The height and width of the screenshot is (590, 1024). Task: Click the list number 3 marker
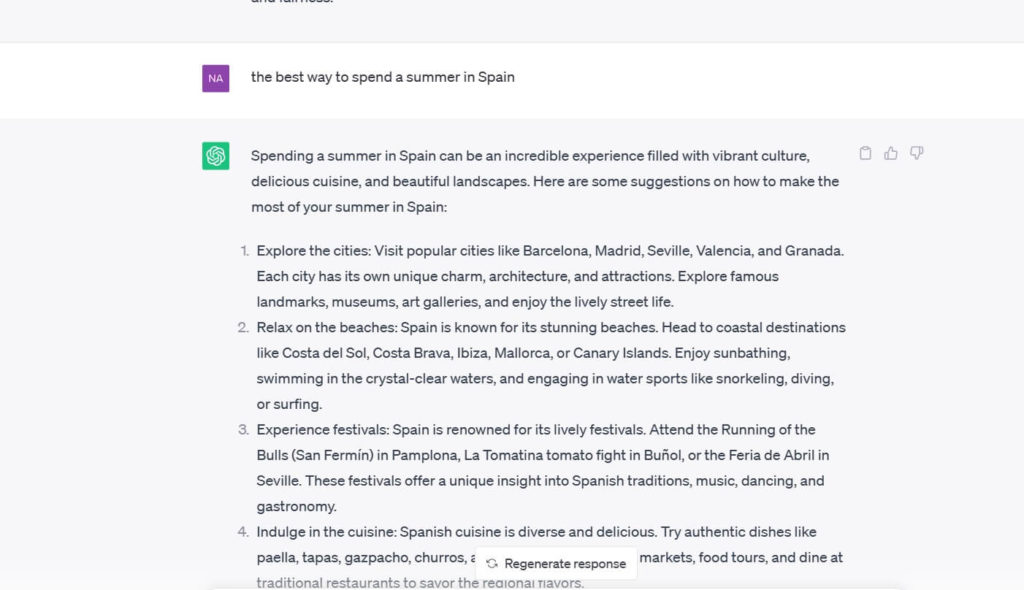click(x=244, y=429)
